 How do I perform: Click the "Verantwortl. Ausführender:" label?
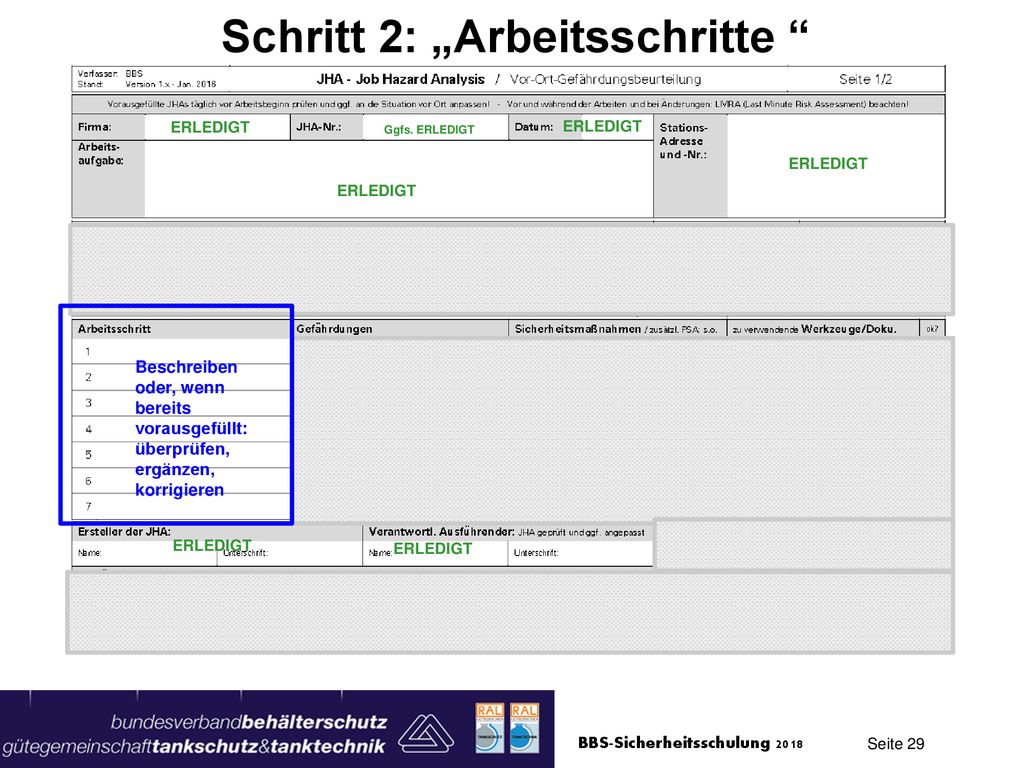[x=441, y=532]
